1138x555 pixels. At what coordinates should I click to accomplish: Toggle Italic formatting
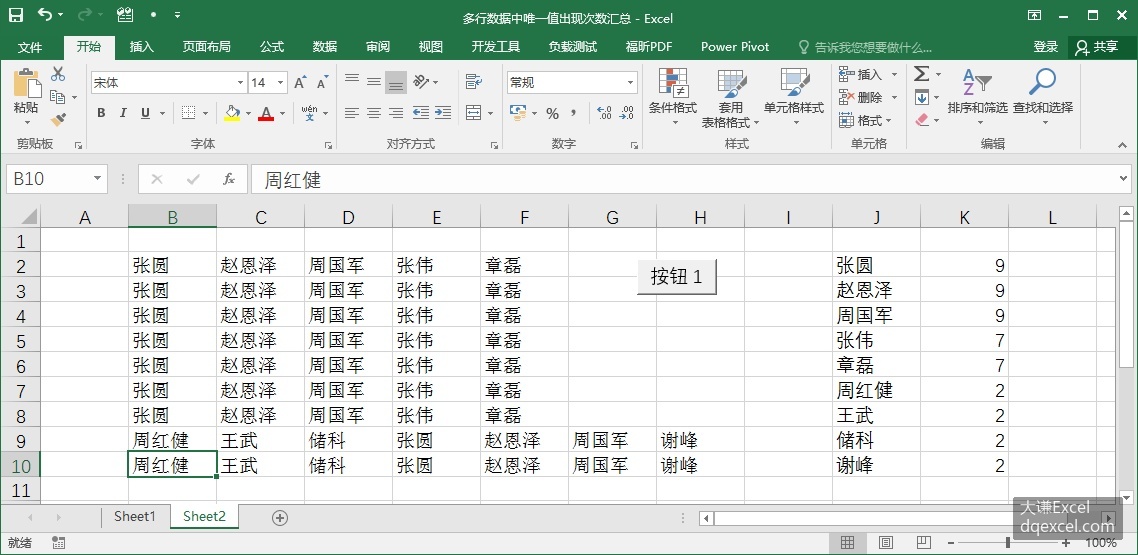[x=123, y=113]
